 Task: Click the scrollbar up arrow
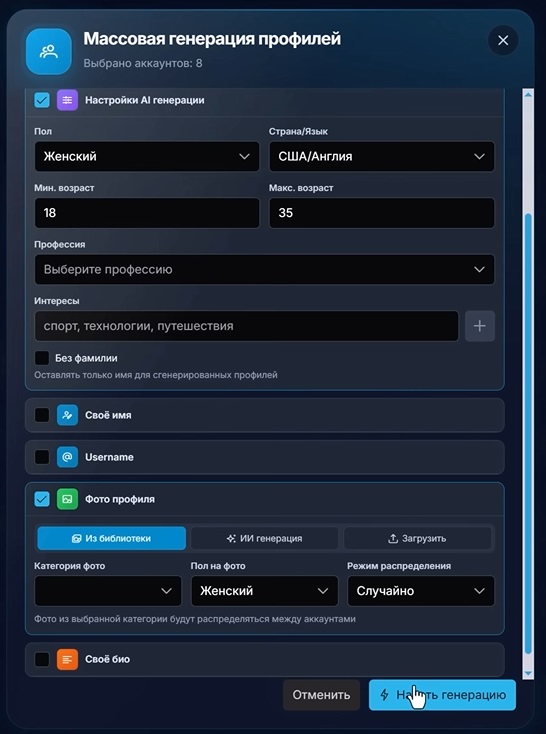(x=528, y=95)
